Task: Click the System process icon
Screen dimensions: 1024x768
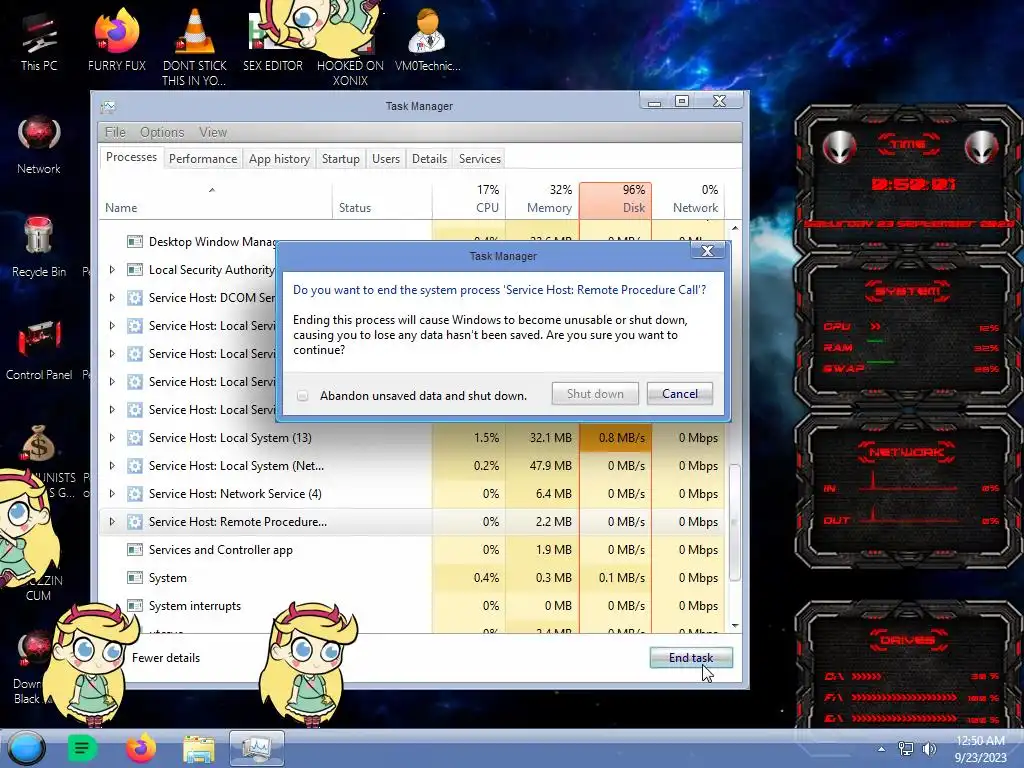Action: (x=135, y=578)
